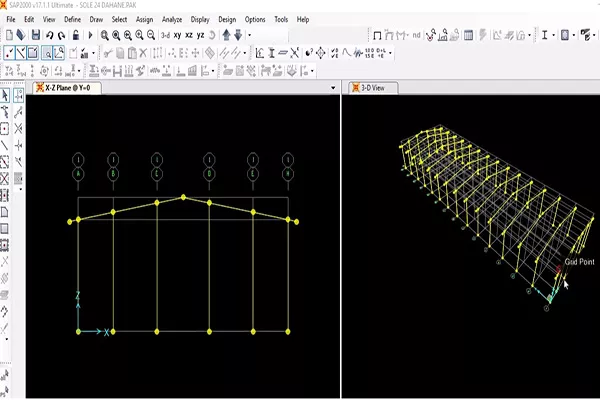Move up in list blue arrow
Image resolution: width=600 pixels, height=400 pixels.
coord(226,35)
